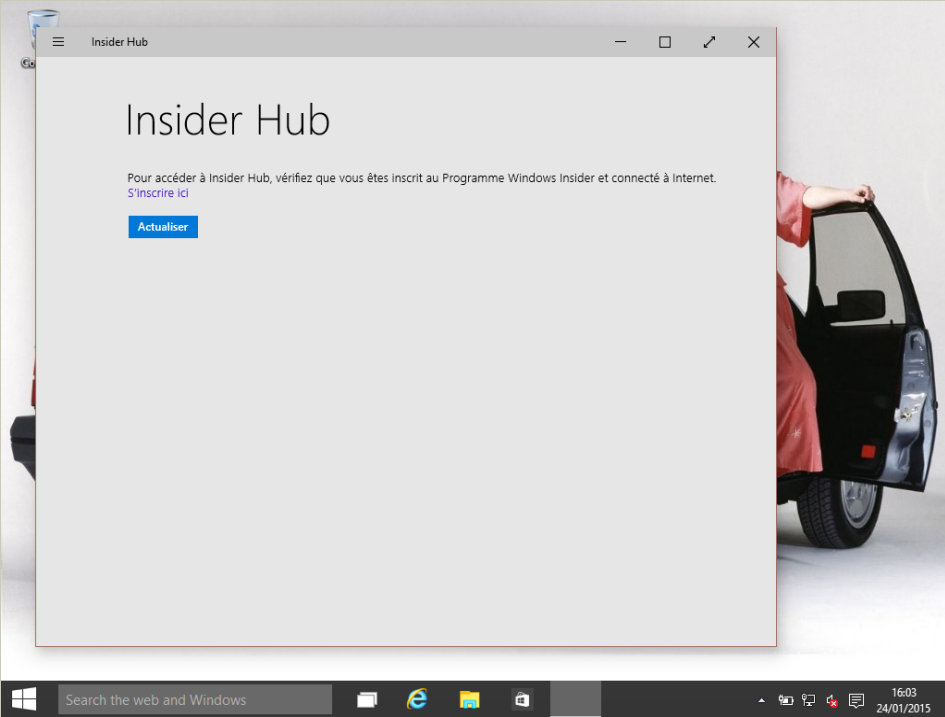Check battery status in the system tray
Viewport: 945px width, 717px height.
click(x=786, y=700)
